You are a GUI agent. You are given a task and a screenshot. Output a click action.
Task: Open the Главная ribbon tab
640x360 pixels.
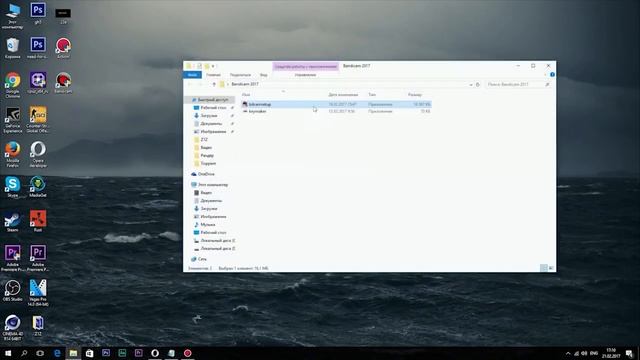213,75
